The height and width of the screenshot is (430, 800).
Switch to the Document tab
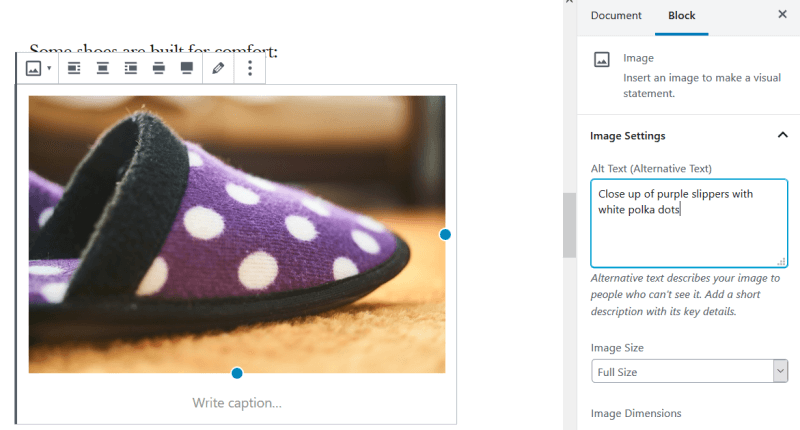click(616, 15)
